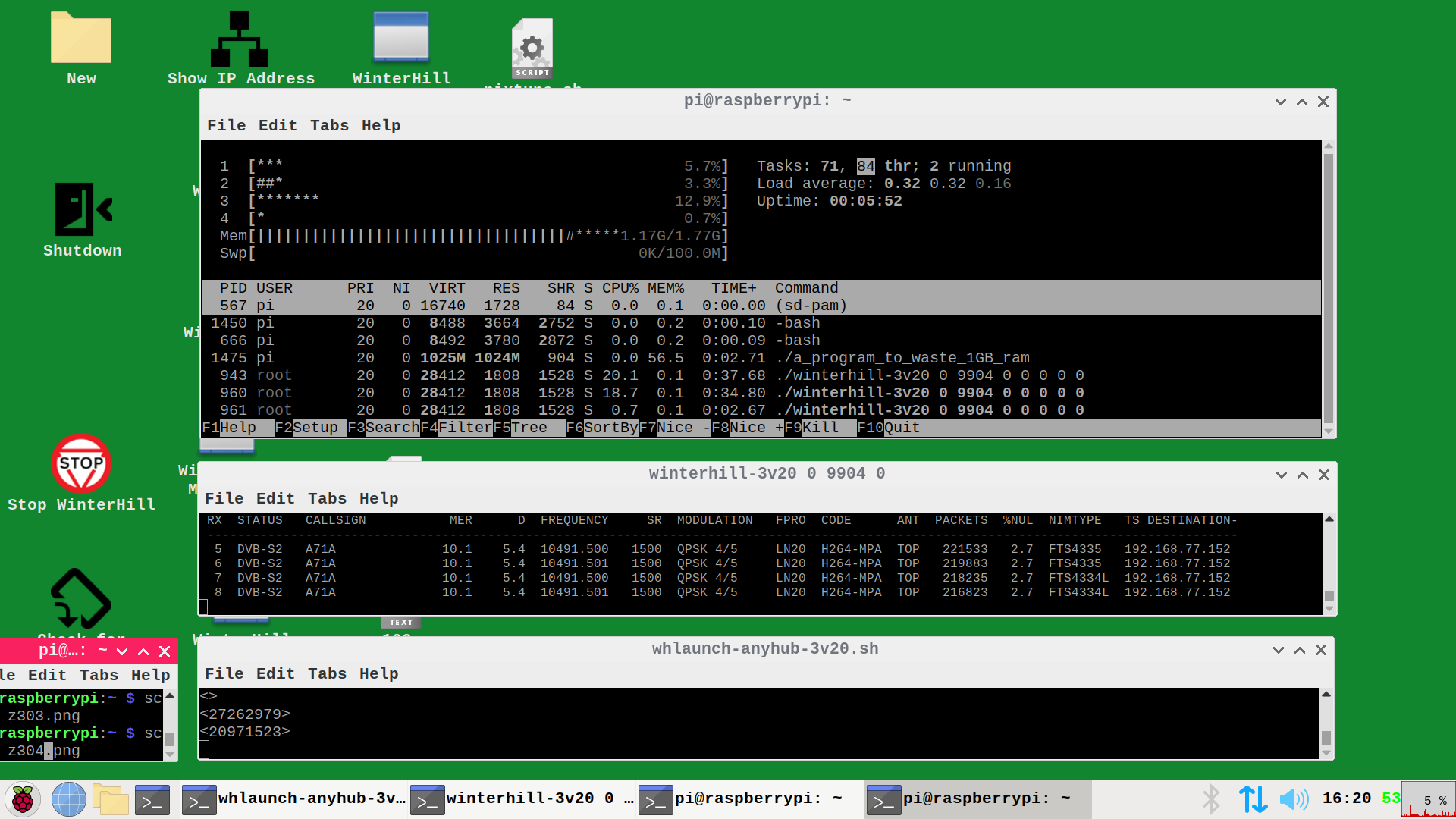The image size is (1456, 819).
Task: Click F1 Help in htop footer
Action: [237, 428]
